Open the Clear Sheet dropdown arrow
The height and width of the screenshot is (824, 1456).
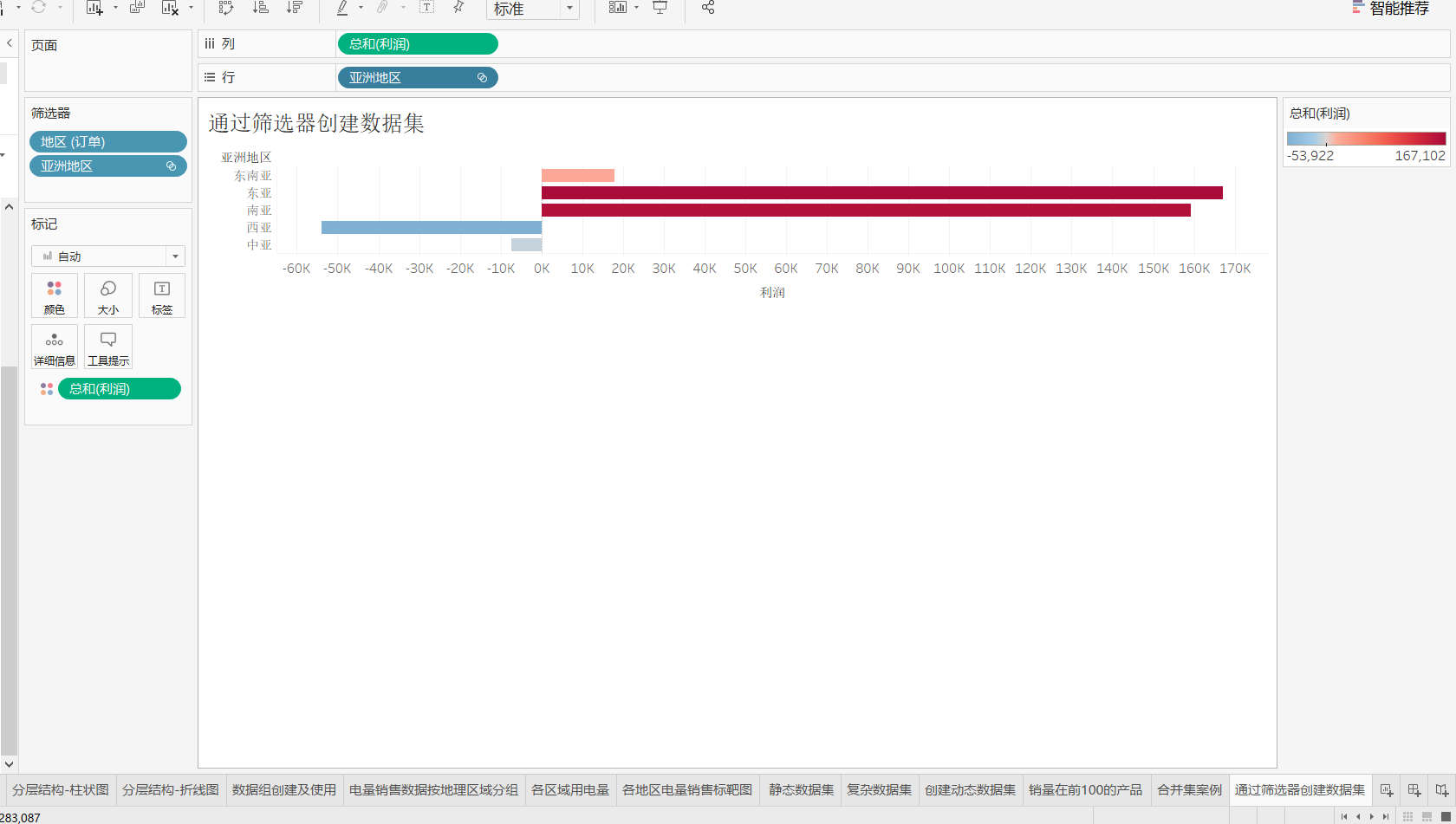(191, 8)
